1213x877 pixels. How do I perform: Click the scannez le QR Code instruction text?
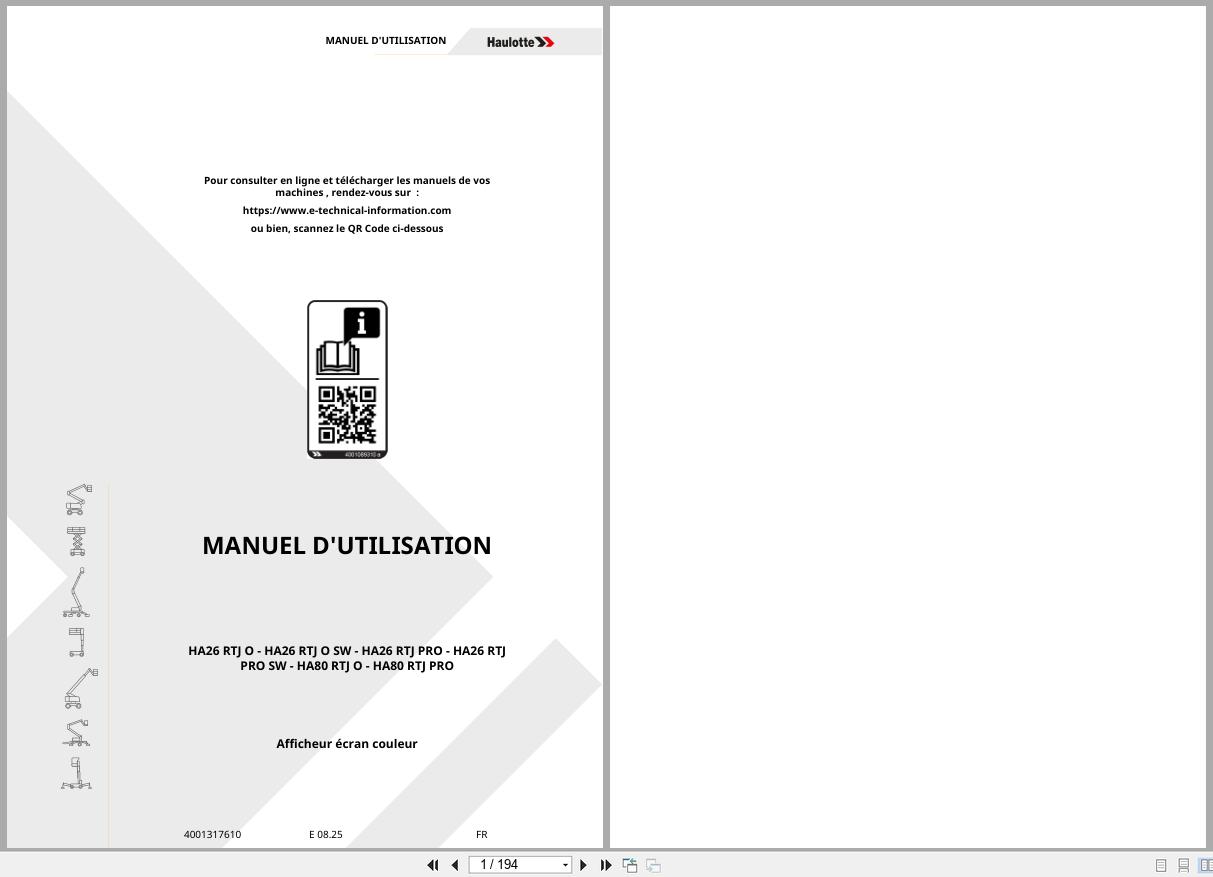tap(347, 228)
